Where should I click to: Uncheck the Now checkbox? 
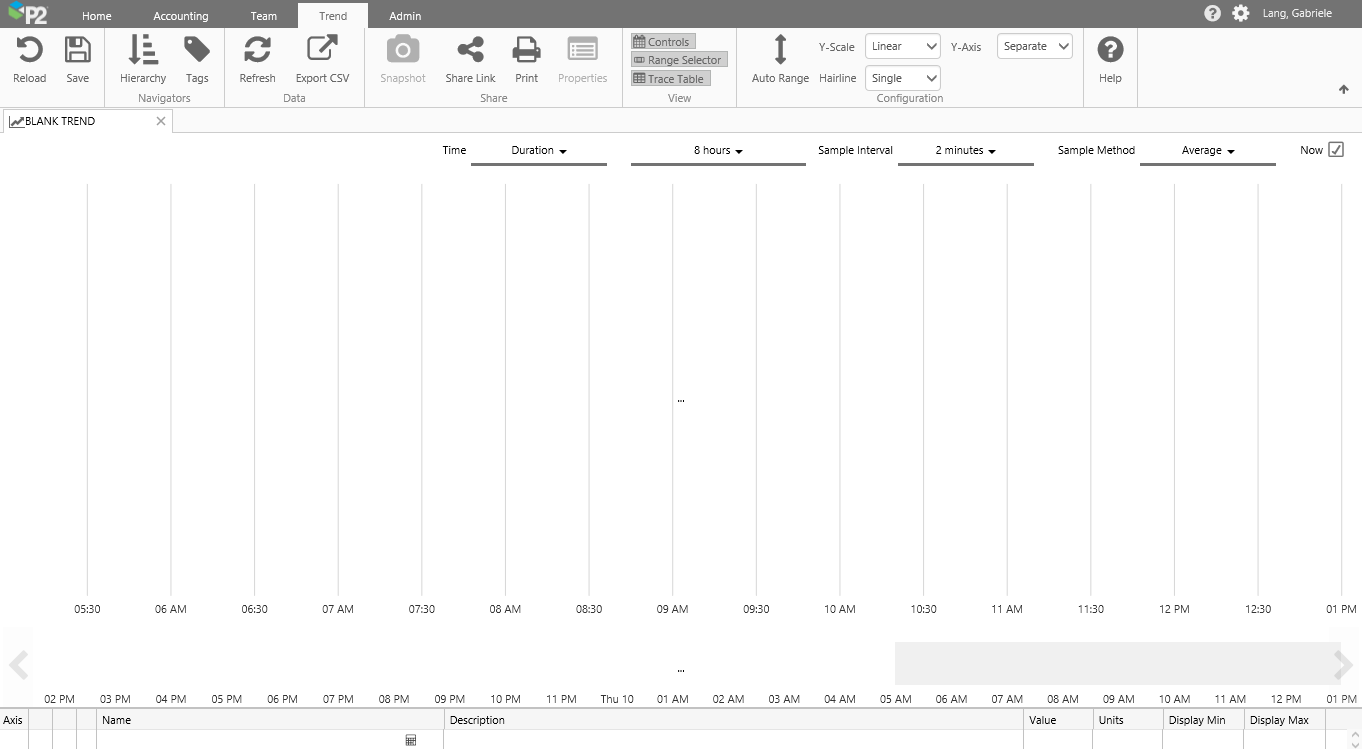[1336, 150]
